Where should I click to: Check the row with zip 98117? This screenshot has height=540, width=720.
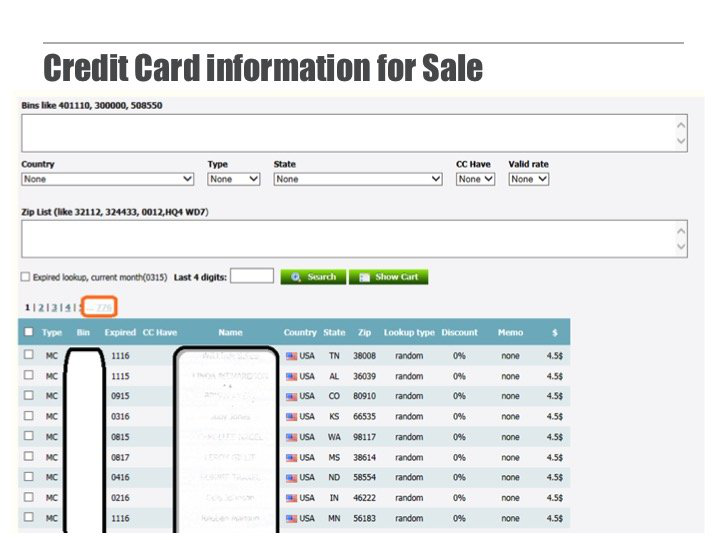(x=28, y=435)
